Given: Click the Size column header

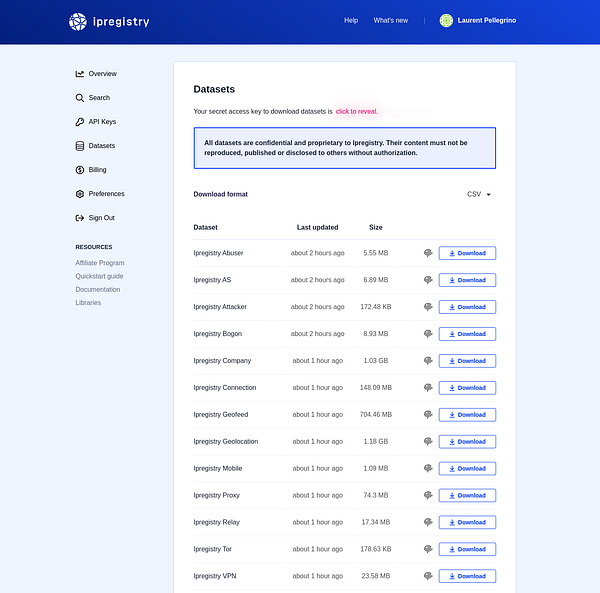Looking at the screenshot, I should 376,227.
